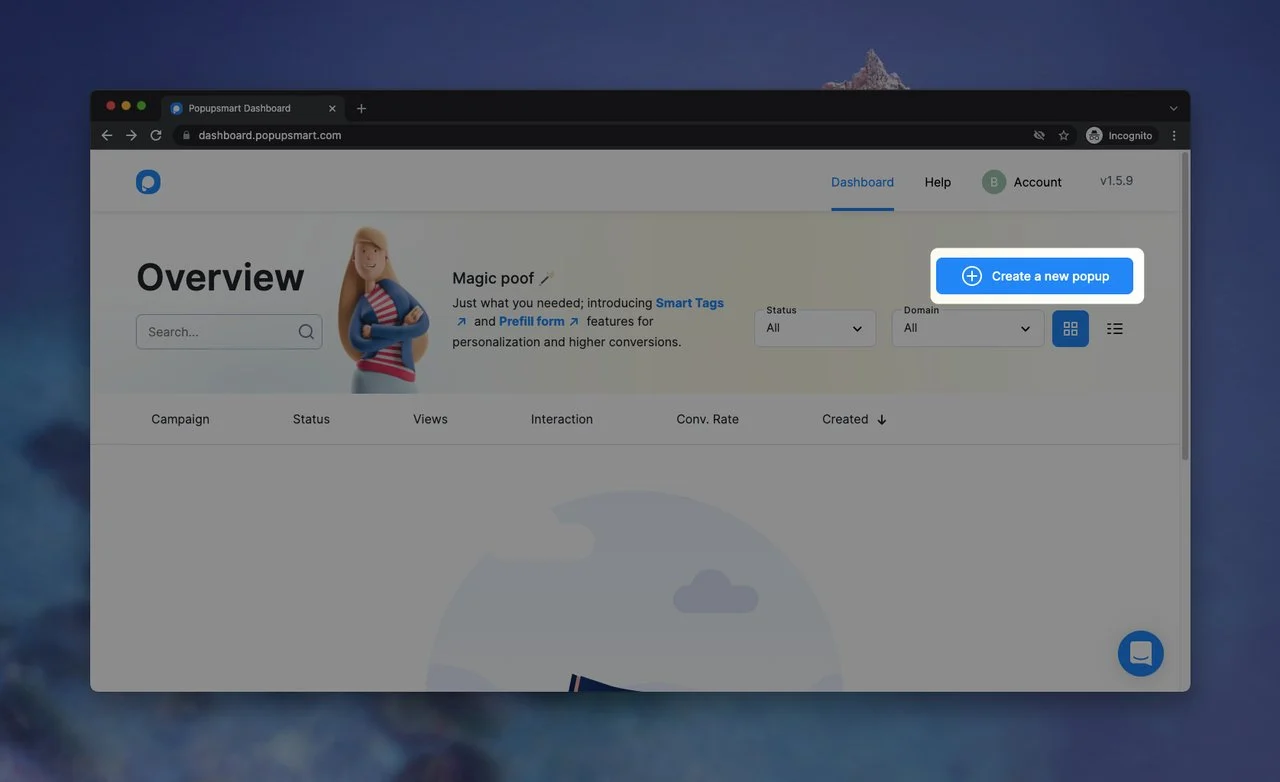Viewport: 1280px width, 782px height.
Task: Click the search magnifier icon
Action: point(306,332)
